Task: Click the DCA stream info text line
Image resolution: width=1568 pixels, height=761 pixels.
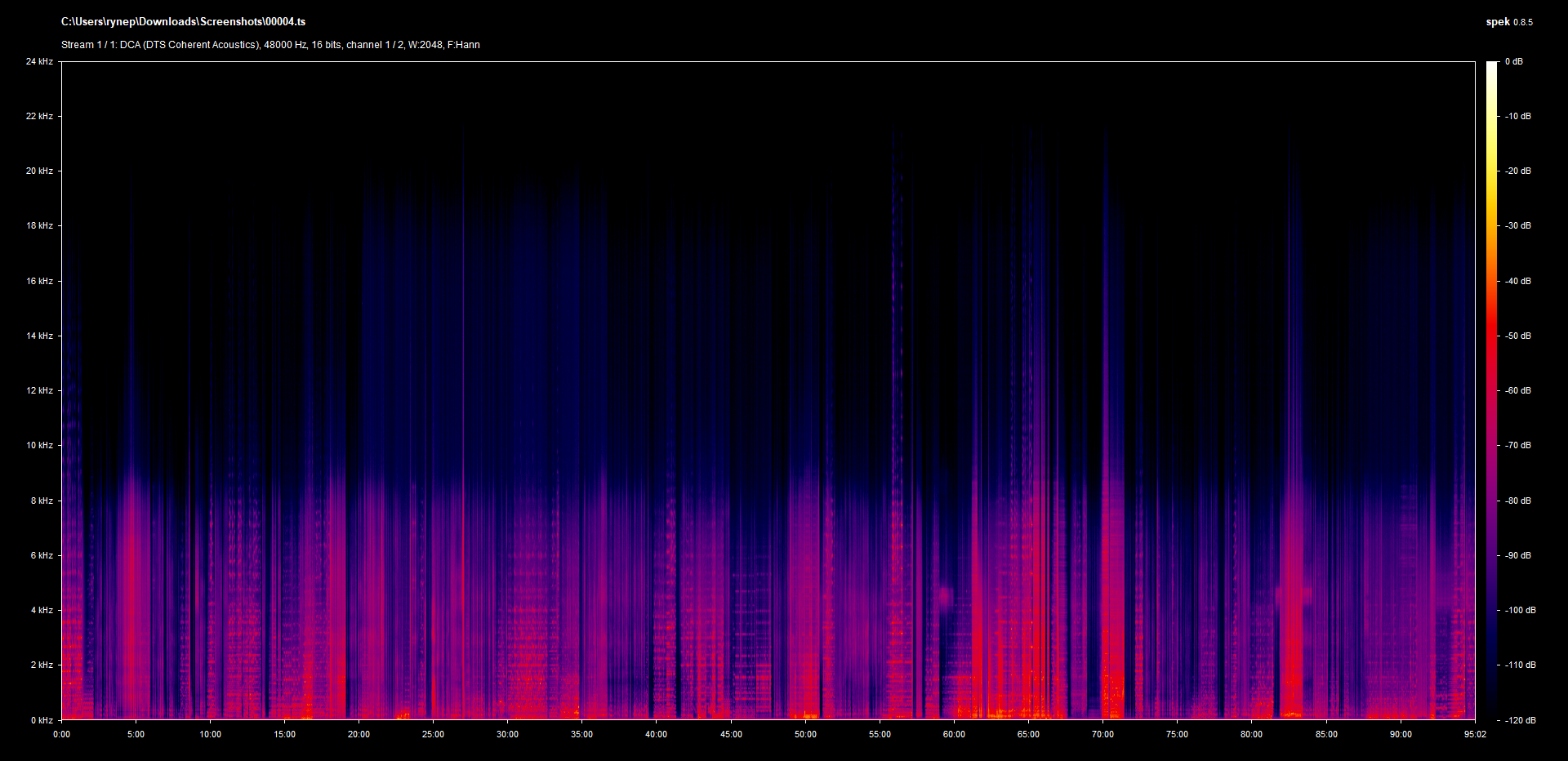Action: coord(270,45)
